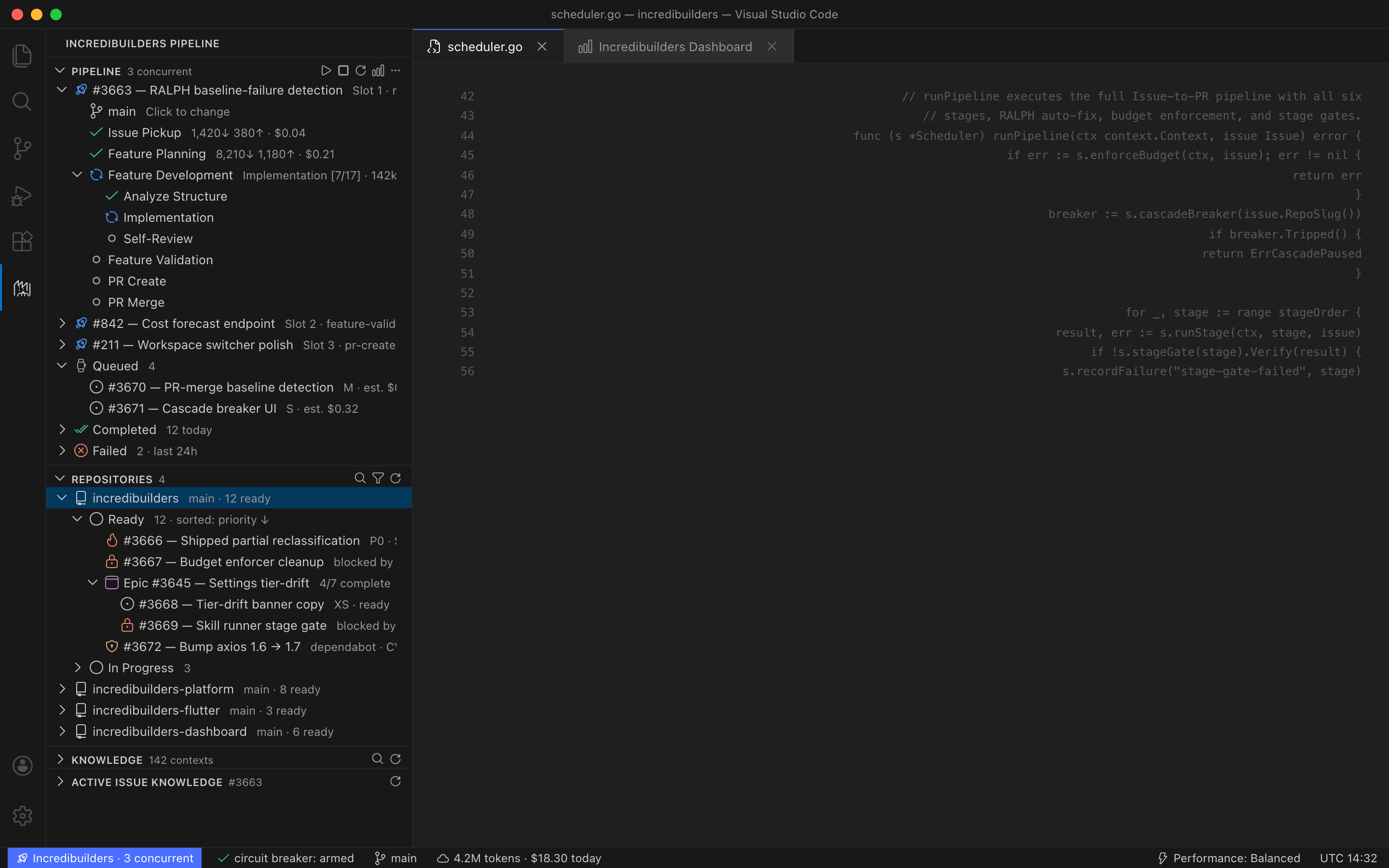
Task: Close the Incredibuilders Dashboard tab
Action: coord(772,46)
